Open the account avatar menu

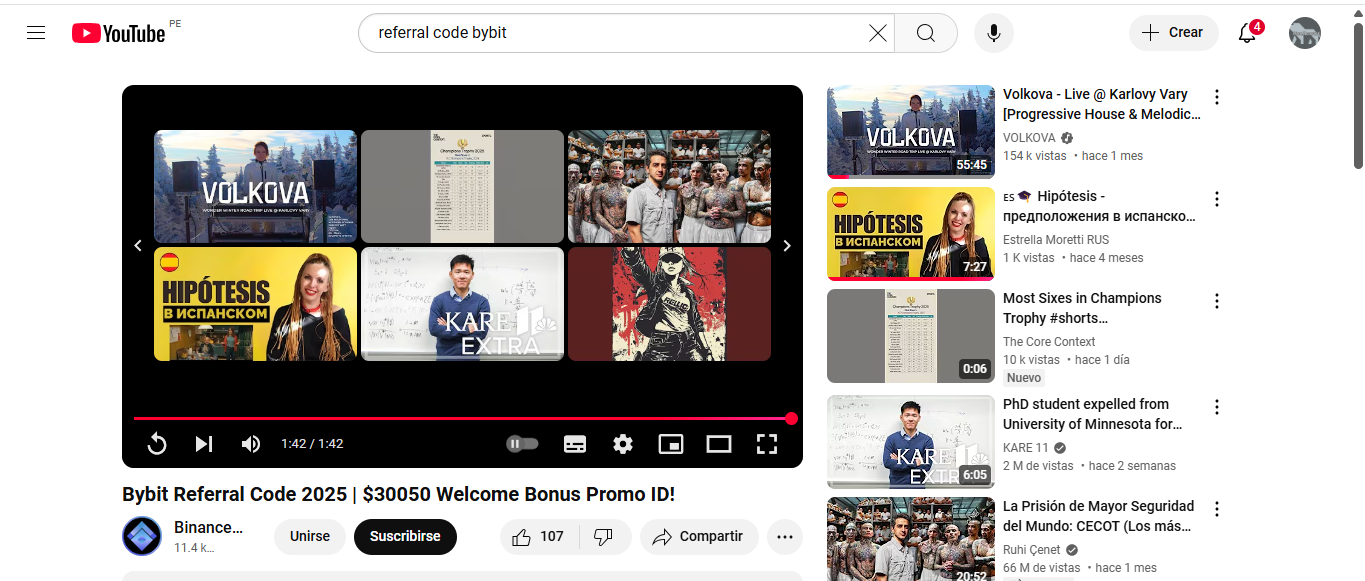point(1305,33)
